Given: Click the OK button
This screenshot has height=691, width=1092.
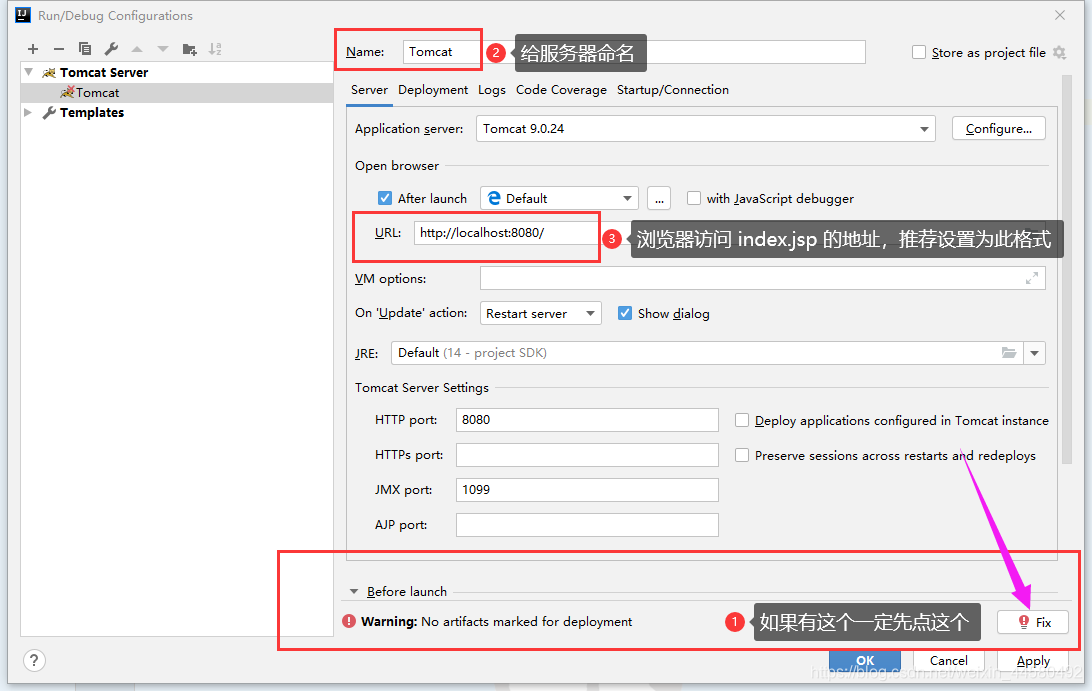Looking at the screenshot, I should point(865,660).
